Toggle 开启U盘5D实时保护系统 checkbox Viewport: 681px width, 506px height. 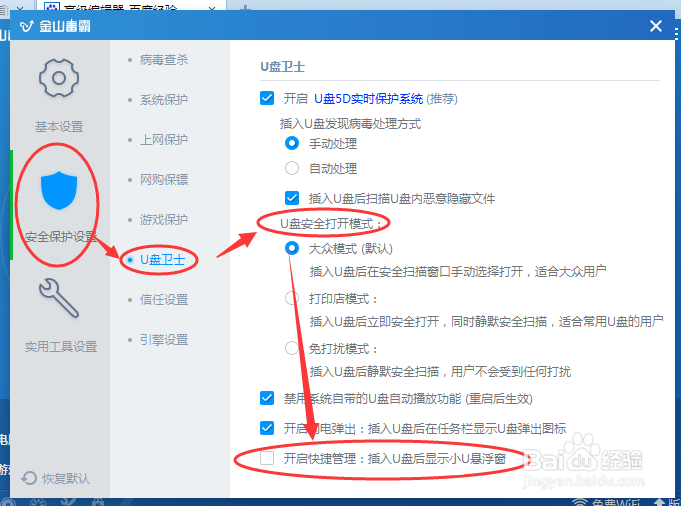(267, 98)
